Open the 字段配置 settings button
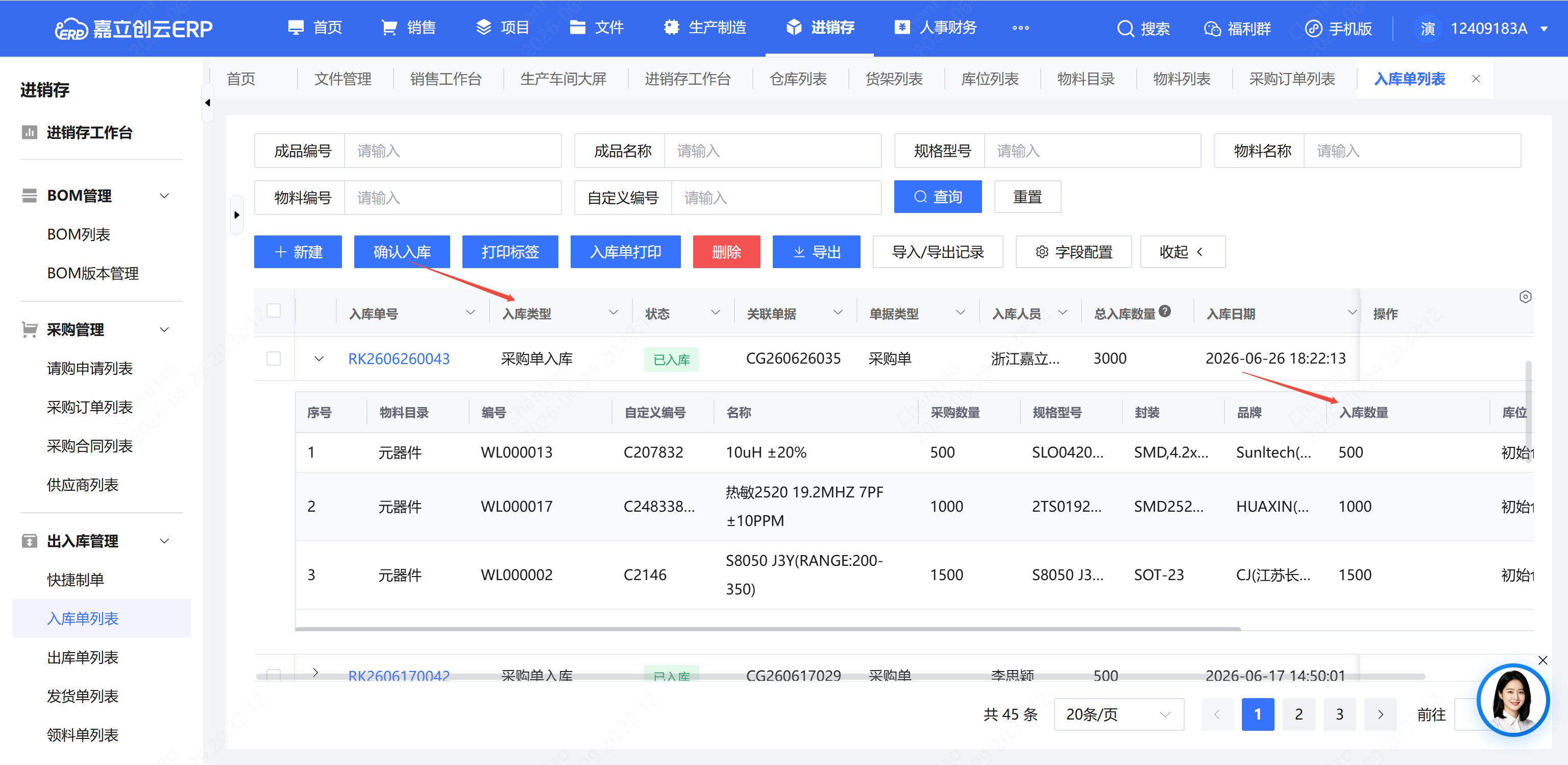The image size is (1568, 765). click(1073, 252)
